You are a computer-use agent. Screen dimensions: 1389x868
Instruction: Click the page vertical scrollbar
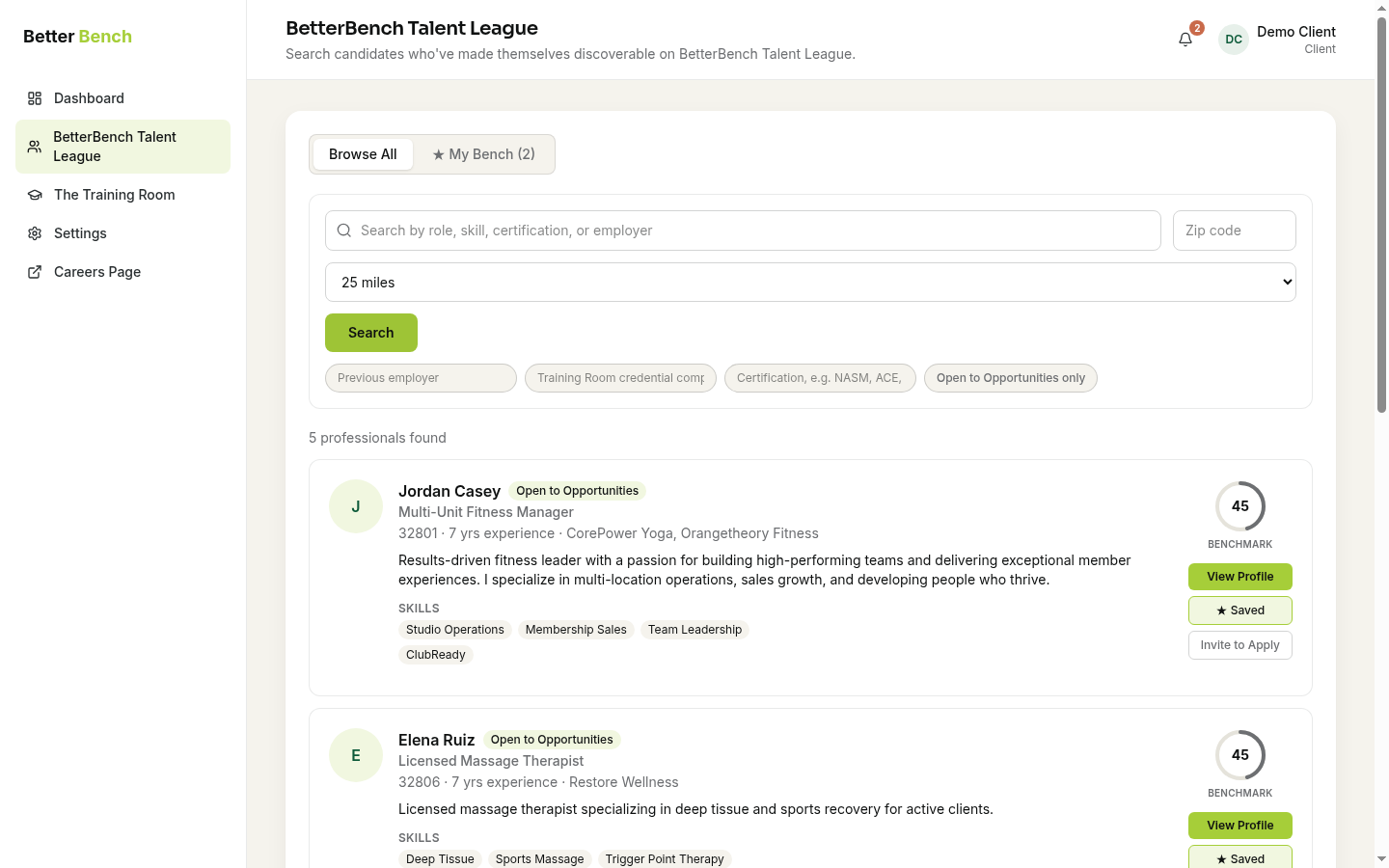(x=1381, y=217)
